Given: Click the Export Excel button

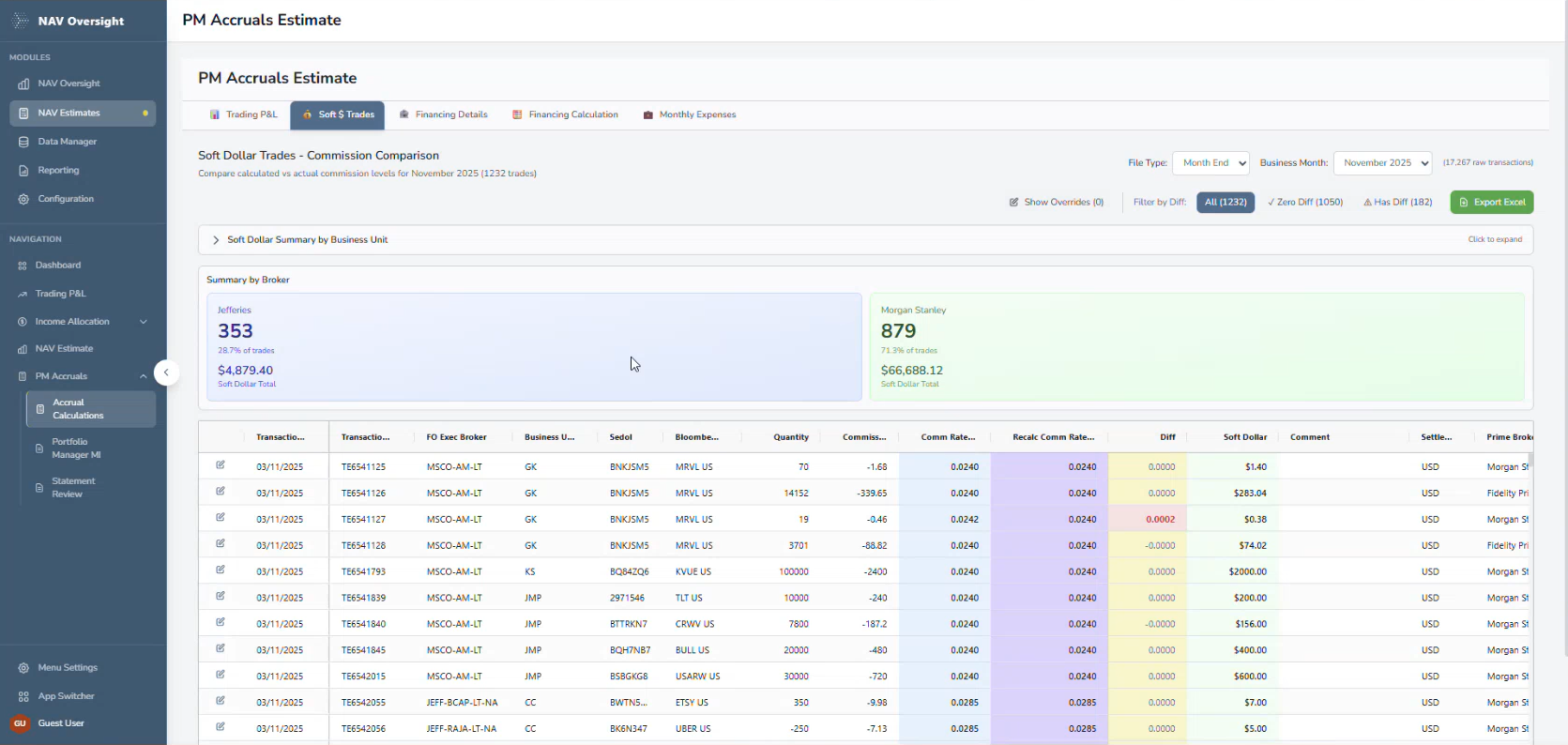Looking at the screenshot, I should tap(1491, 203).
